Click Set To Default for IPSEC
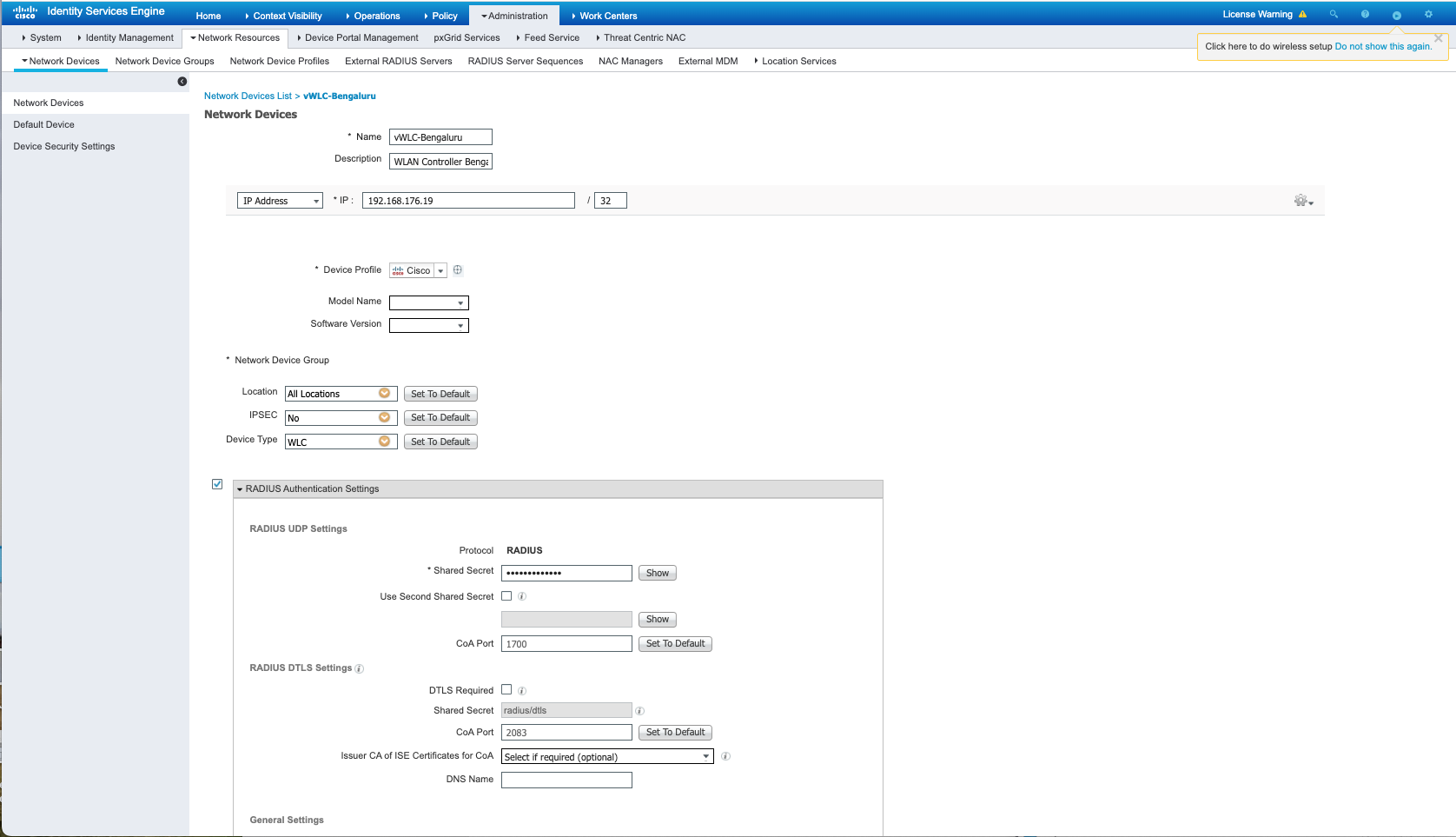 pyautogui.click(x=440, y=418)
